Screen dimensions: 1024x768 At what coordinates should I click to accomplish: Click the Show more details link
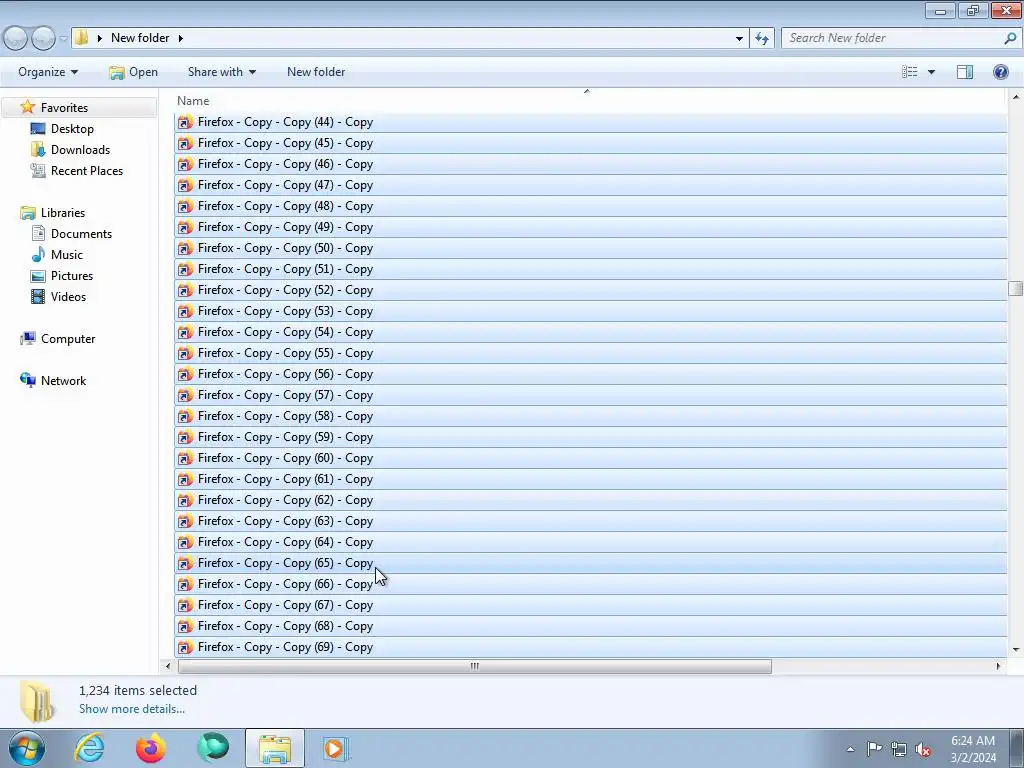tap(132, 709)
